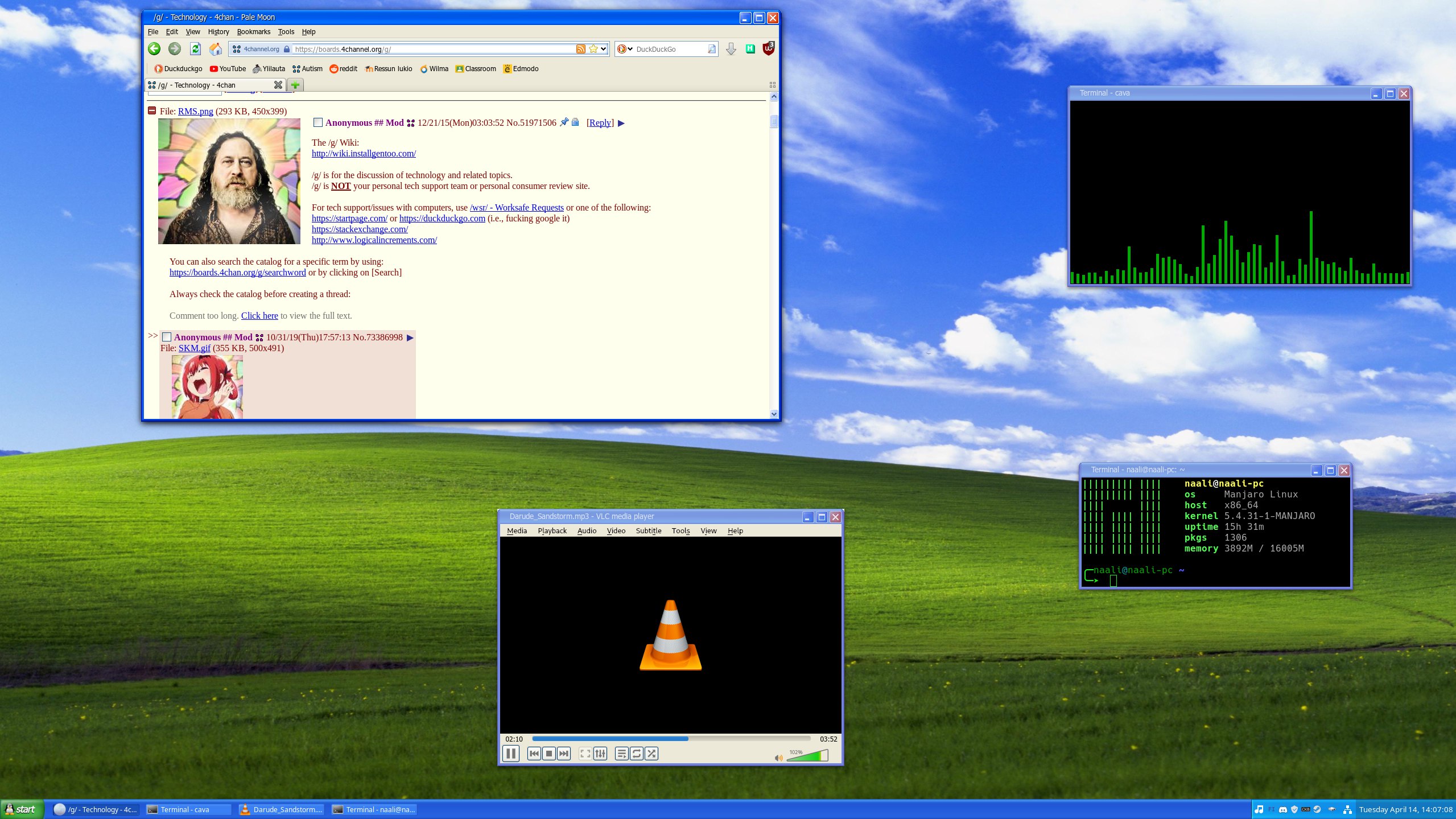Open VLC extended settings equalizer icon
This screenshot has width=1456, height=819.
[x=600, y=754]
